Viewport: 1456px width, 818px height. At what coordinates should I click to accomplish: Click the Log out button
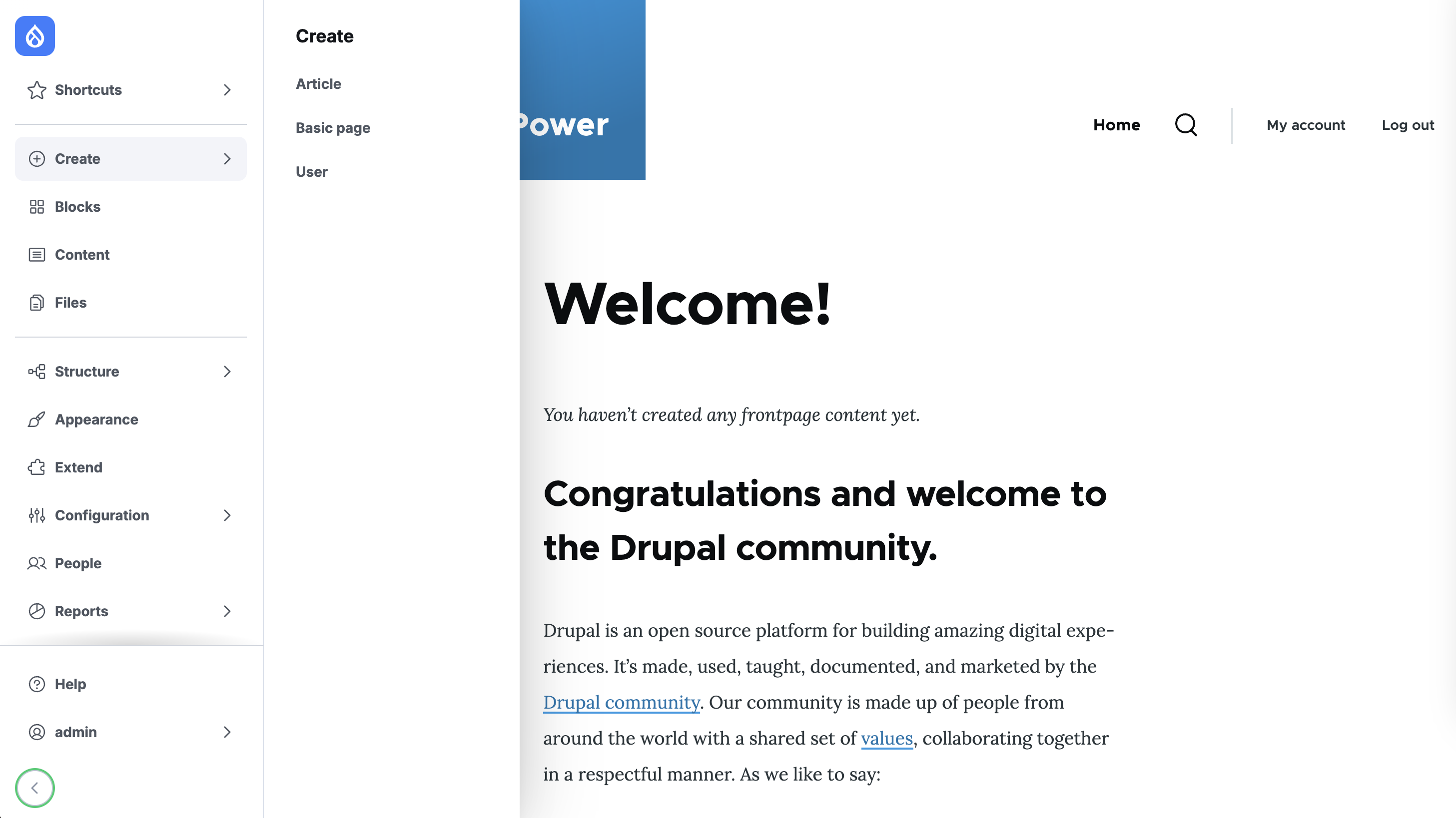pyautogui.click(x=1408, y=124)
